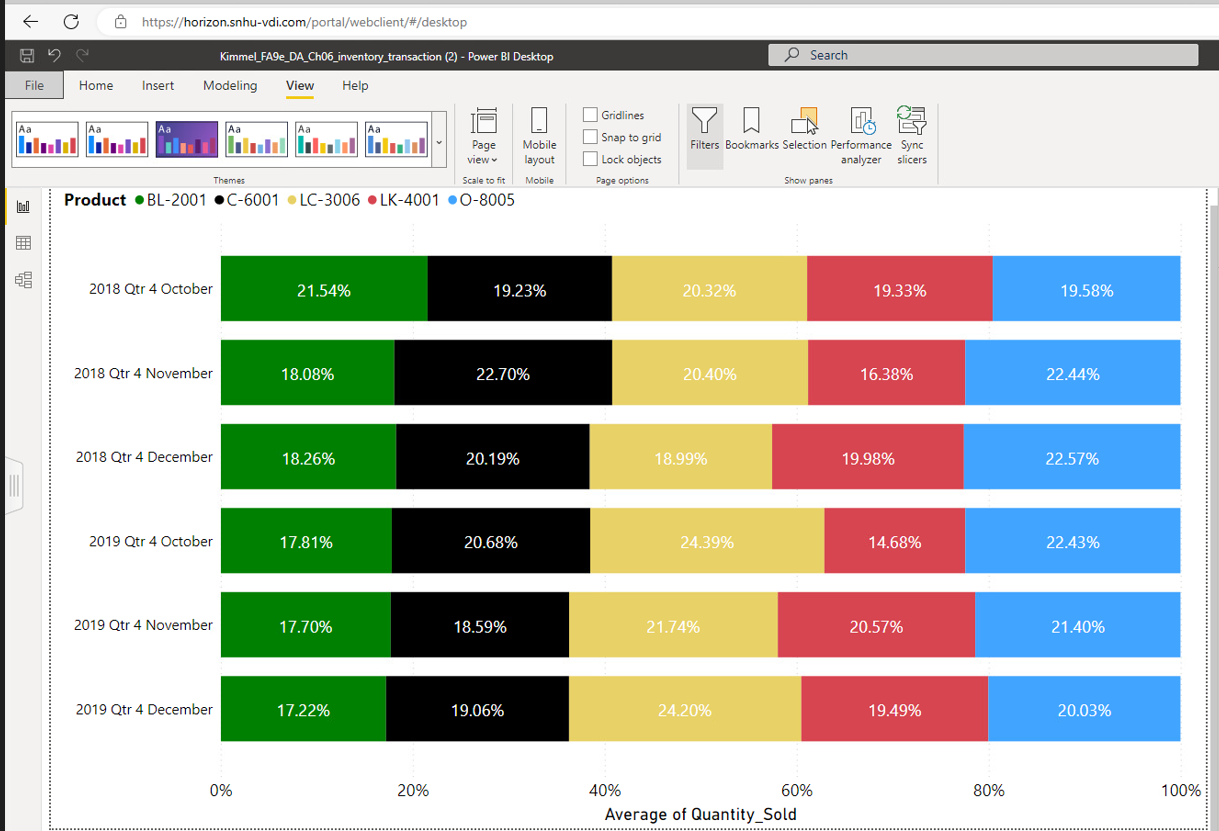Enable the Gridlines checkbox

[590, 114]
